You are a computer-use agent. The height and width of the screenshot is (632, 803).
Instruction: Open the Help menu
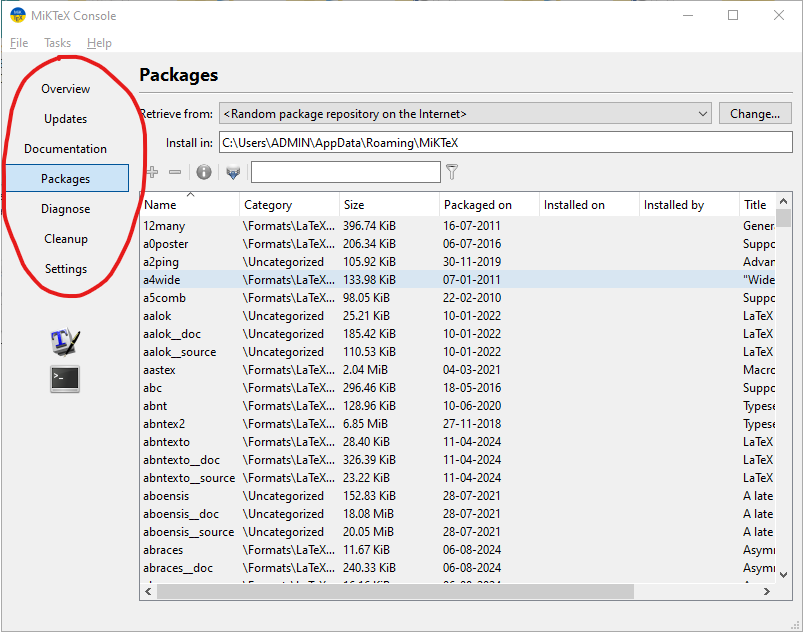pyautogui.click(x=99, y=43)
